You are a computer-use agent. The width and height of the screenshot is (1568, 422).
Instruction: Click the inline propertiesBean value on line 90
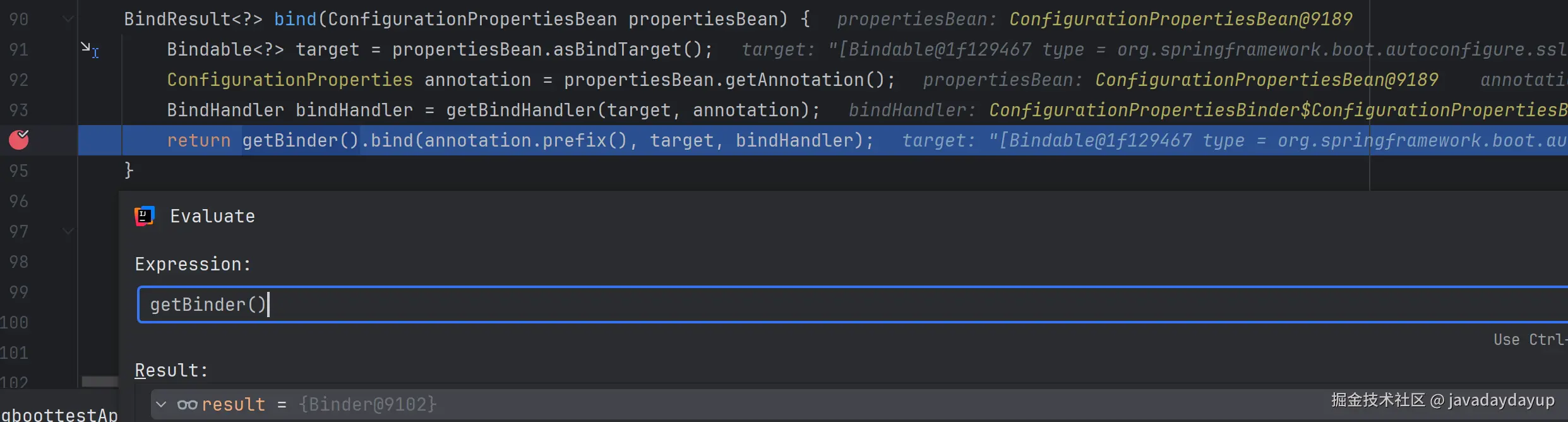click(x=1180, y=19)
